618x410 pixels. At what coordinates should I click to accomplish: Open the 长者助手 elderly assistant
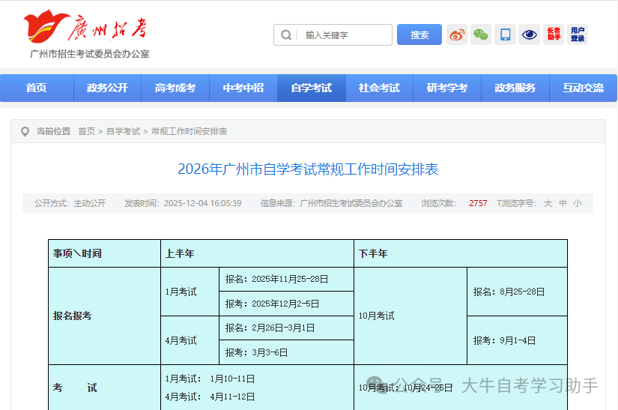point(554,35)
